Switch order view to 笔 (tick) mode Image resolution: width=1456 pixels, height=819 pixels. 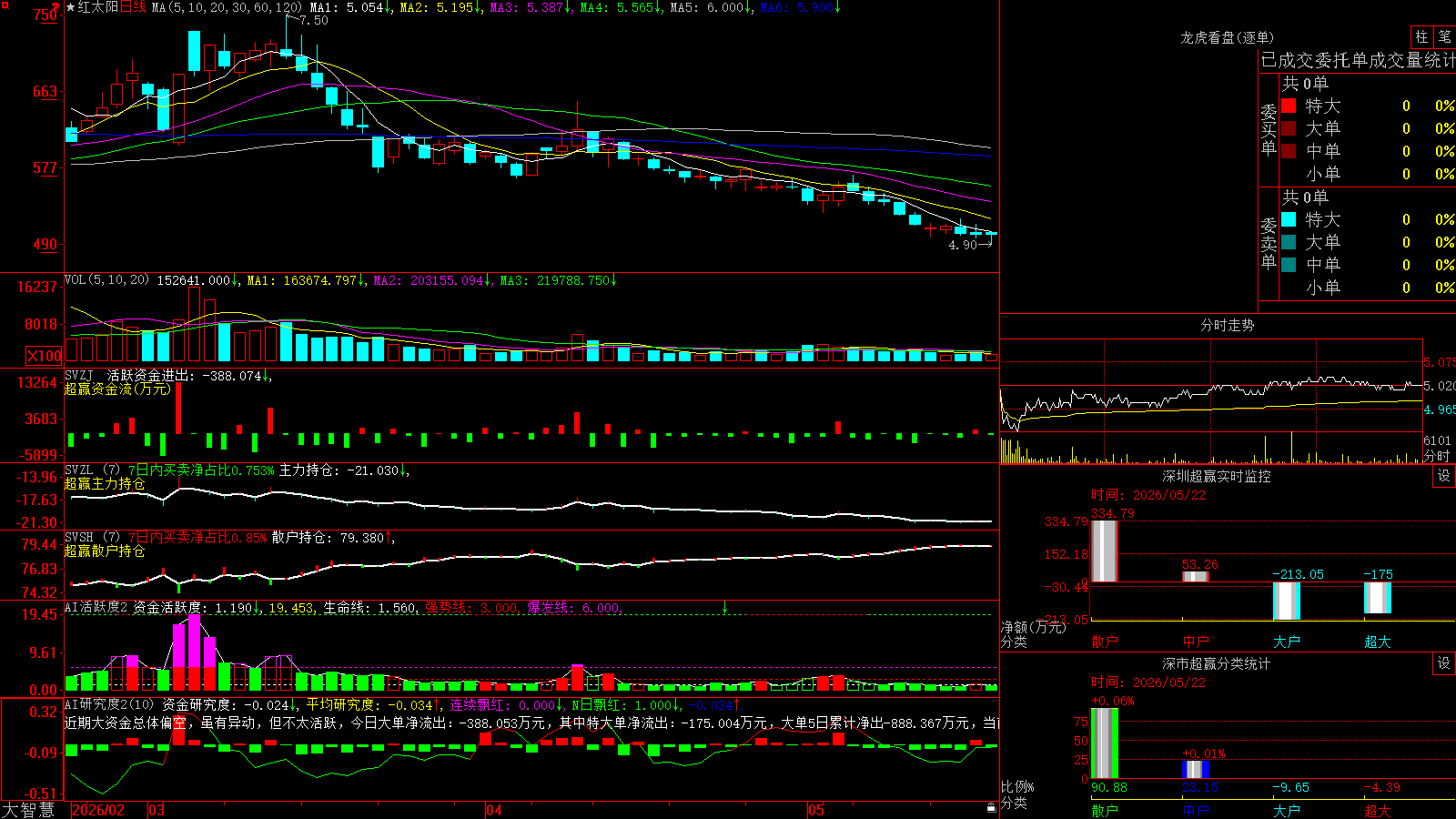click(x=1444, y=36)
